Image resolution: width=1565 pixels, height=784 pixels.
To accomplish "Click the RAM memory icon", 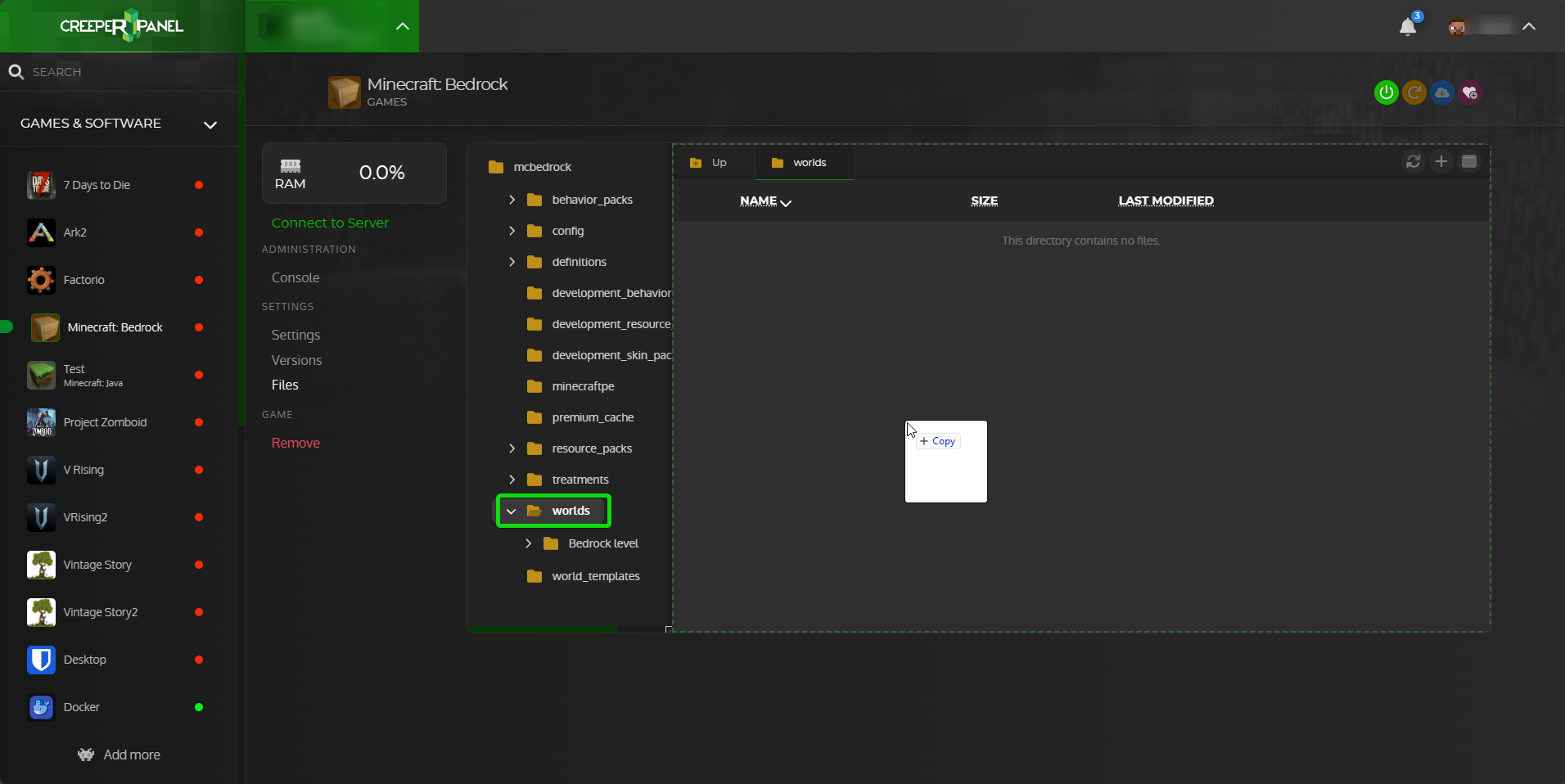I will tap(291, 165).
